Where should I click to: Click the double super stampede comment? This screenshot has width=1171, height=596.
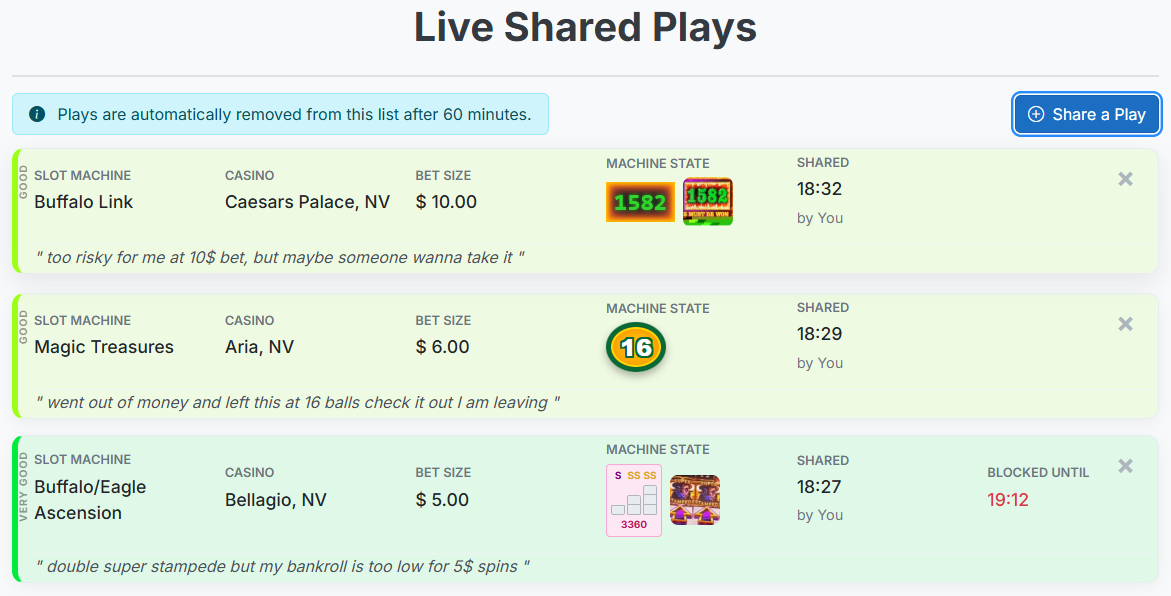tap(282, 567)
